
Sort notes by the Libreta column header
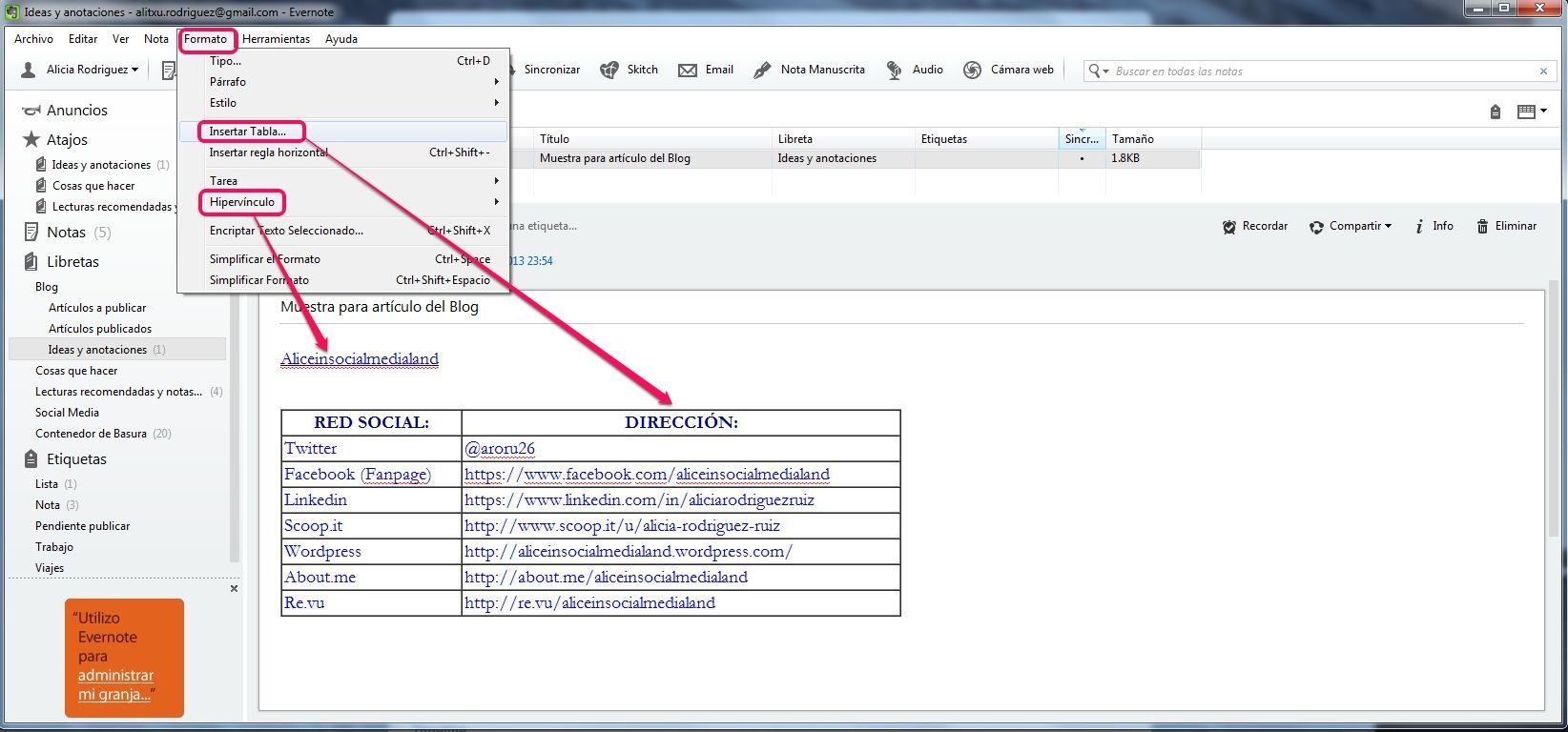pos(843,139)
